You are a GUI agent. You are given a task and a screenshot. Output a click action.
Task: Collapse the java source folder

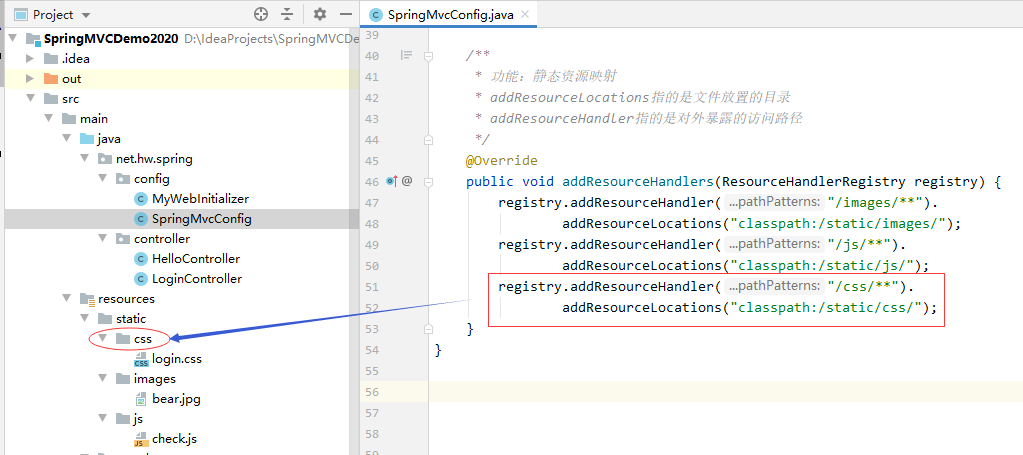tap(66, 138)
